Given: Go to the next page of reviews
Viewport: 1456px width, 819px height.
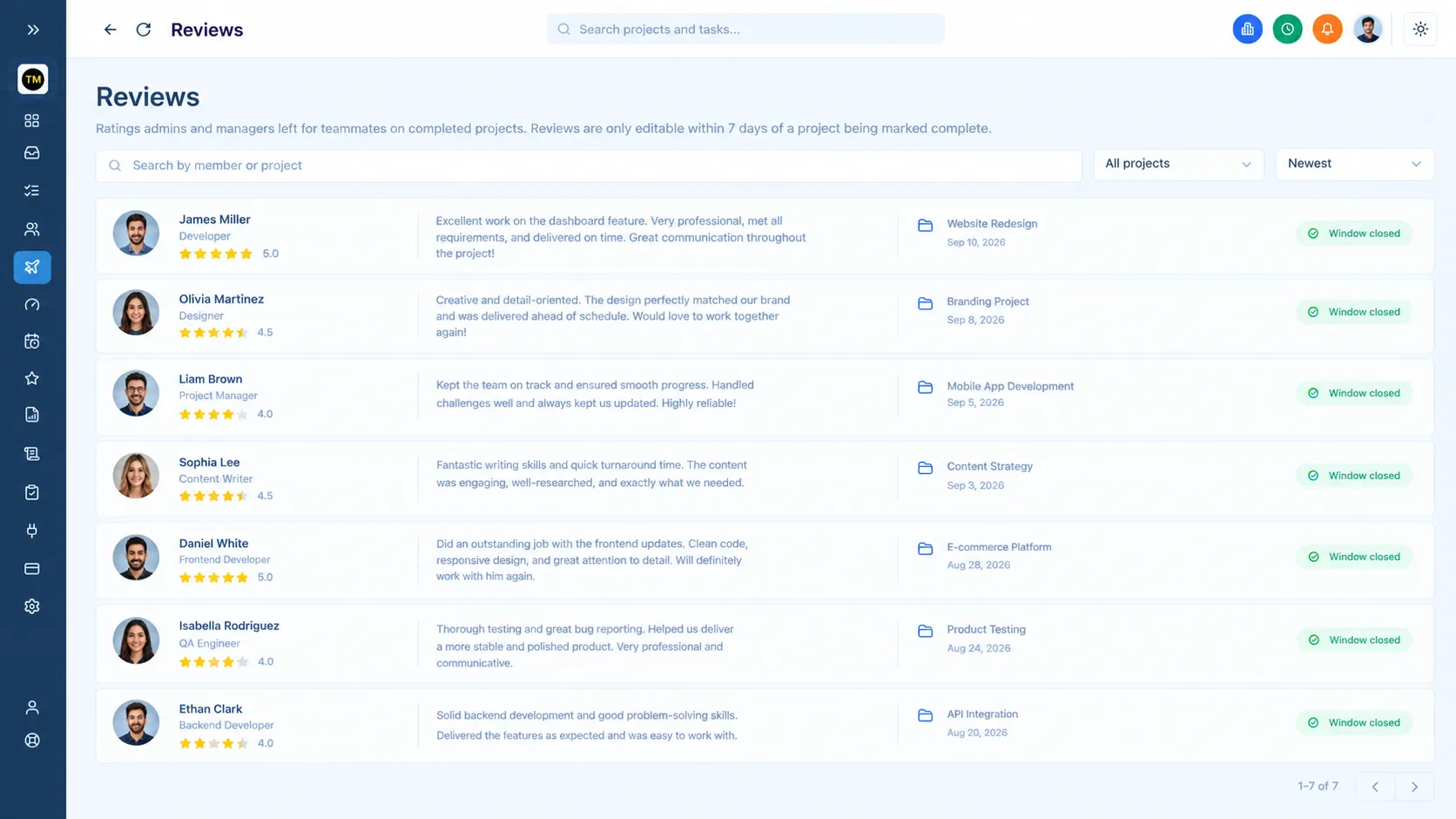Looking at the screenshot, I should (1414, 787).
